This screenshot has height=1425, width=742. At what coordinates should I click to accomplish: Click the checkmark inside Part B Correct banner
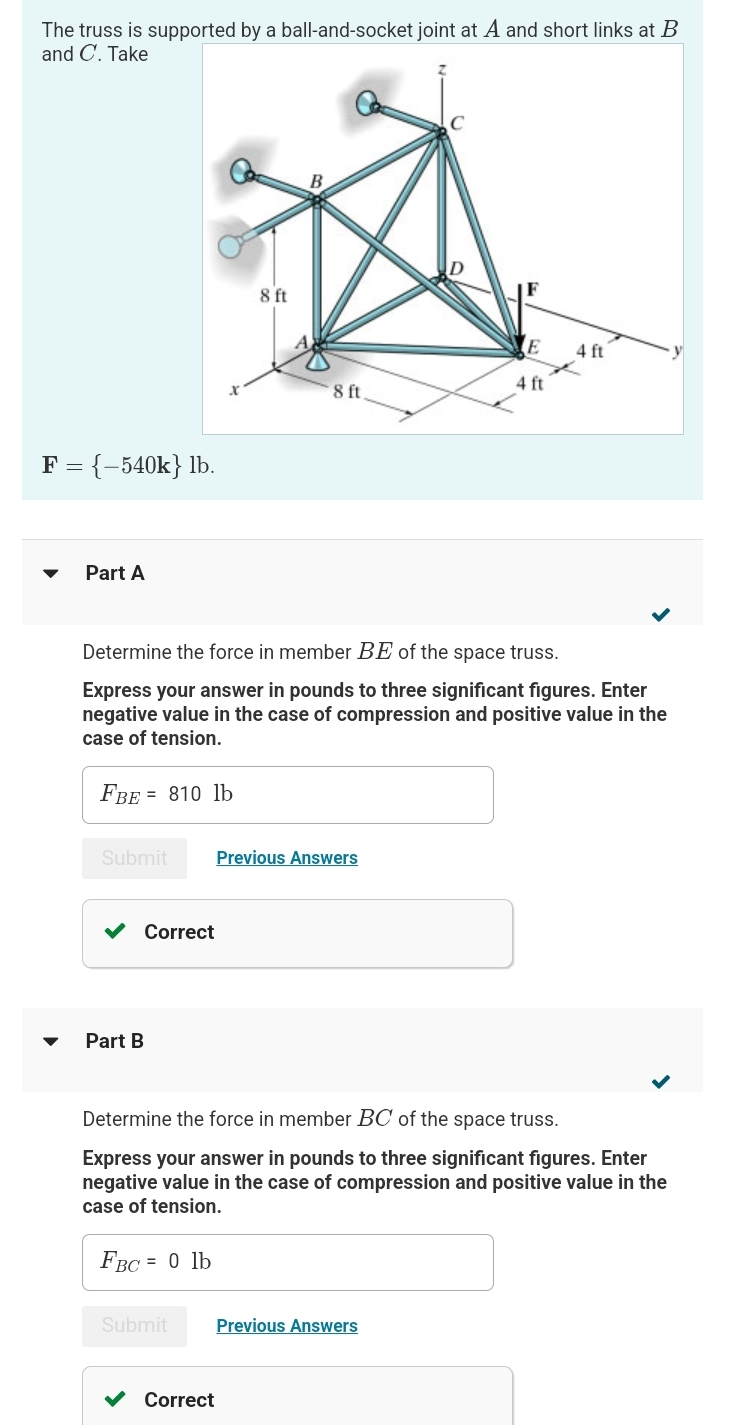click(x=114, y=1398)
